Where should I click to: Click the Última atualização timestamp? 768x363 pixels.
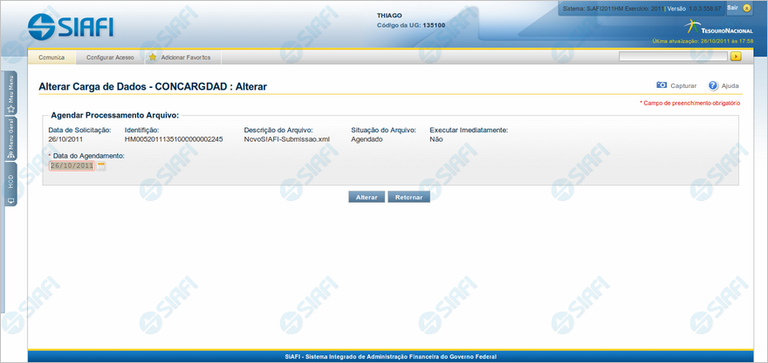coord(702,41)
